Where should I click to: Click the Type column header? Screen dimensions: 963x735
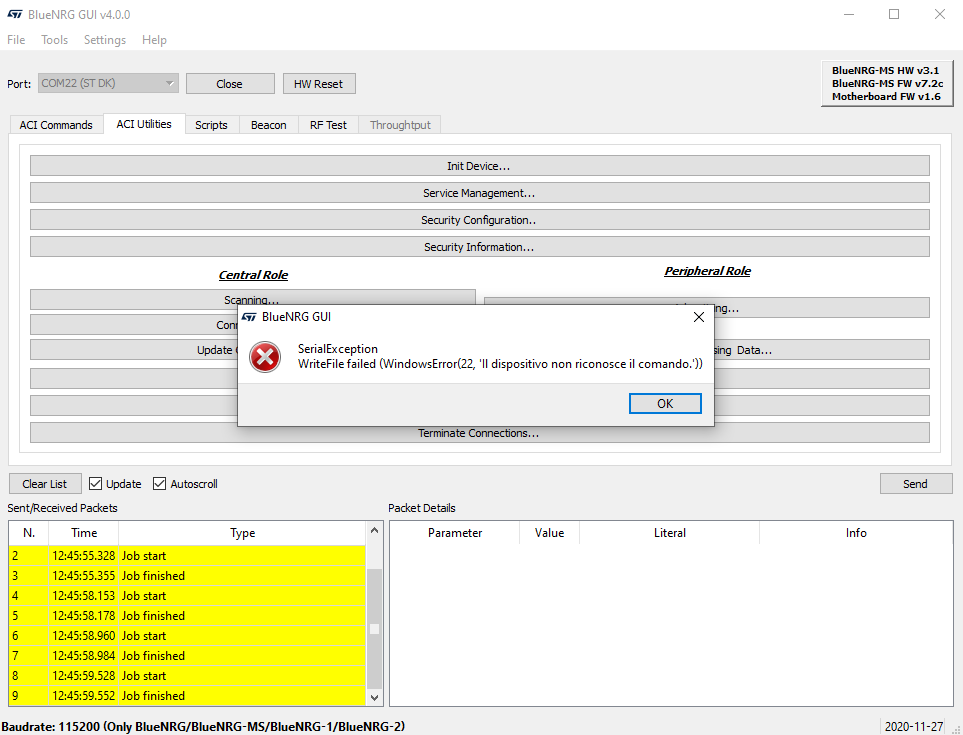click(x=243, y=533)
